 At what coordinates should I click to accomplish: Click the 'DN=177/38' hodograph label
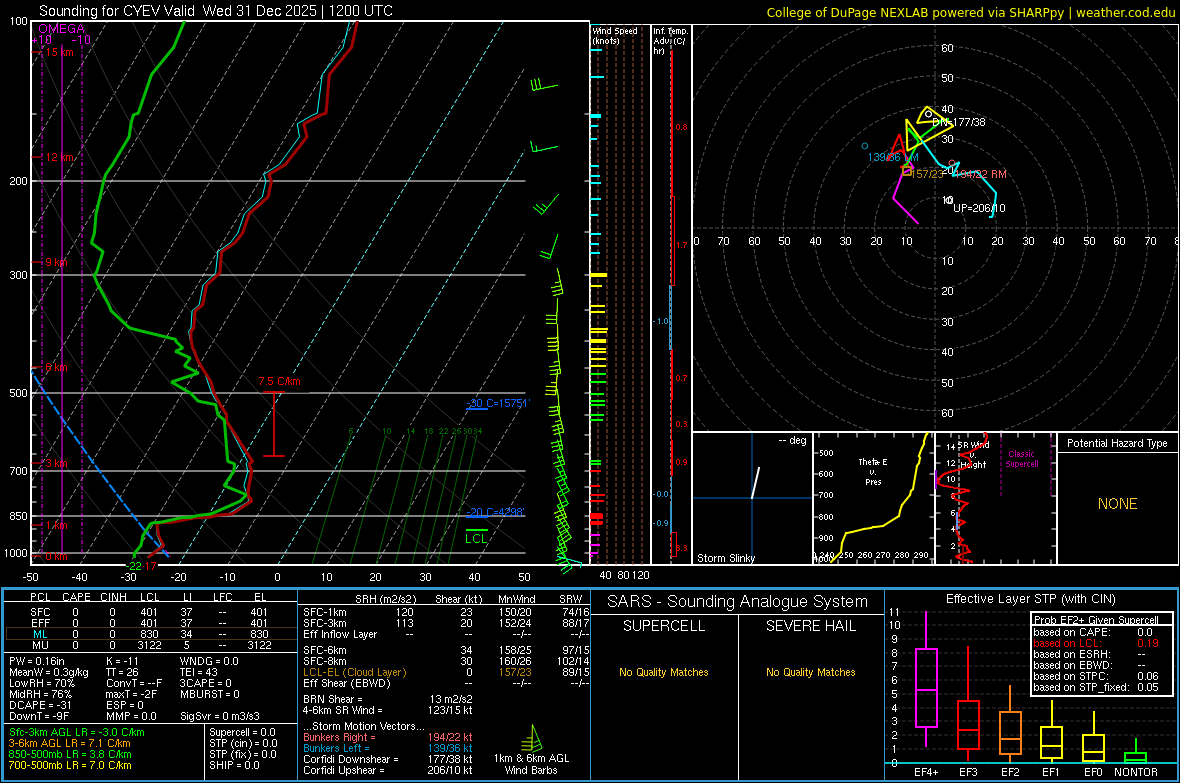pyautogui.click(x=959, y=122)
